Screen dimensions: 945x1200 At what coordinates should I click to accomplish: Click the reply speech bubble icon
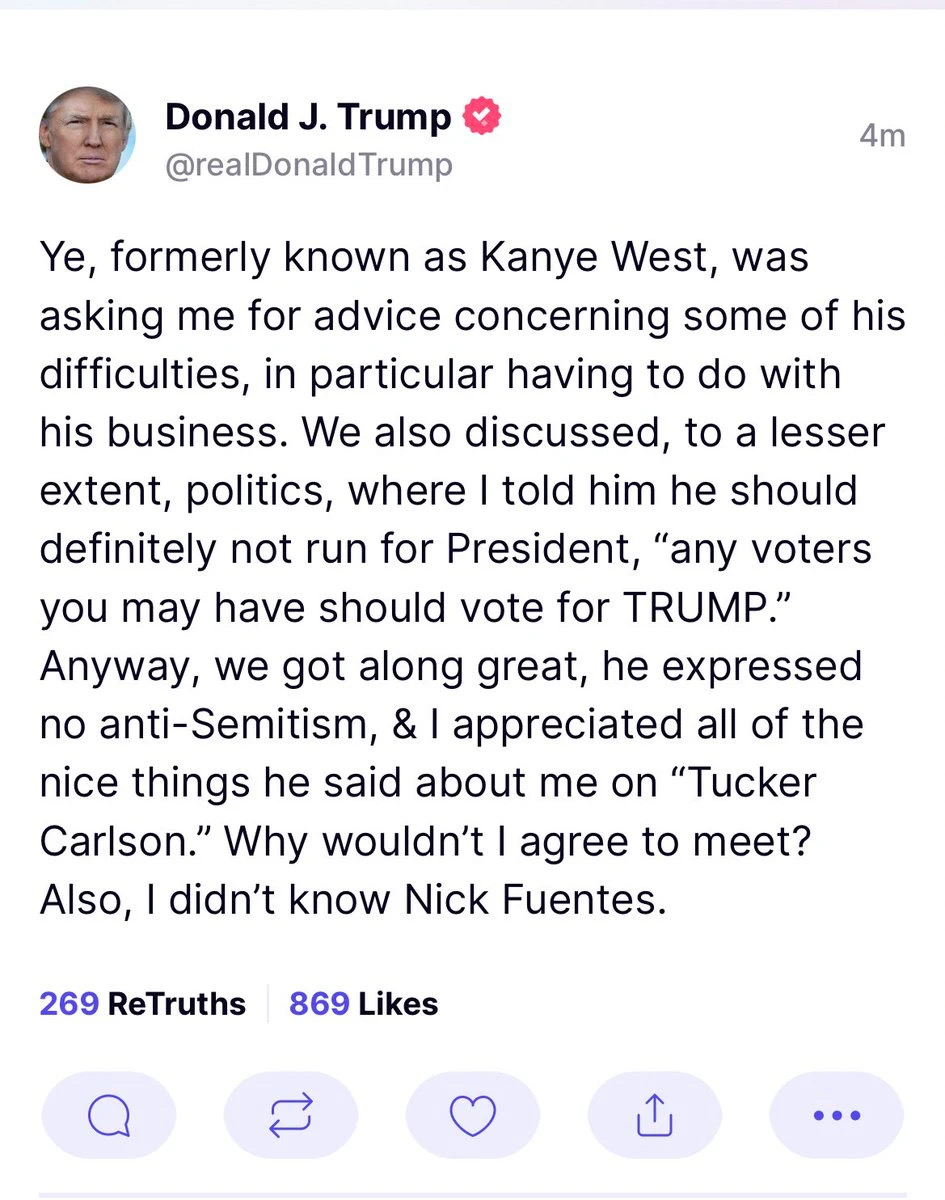coord(108,1115)
